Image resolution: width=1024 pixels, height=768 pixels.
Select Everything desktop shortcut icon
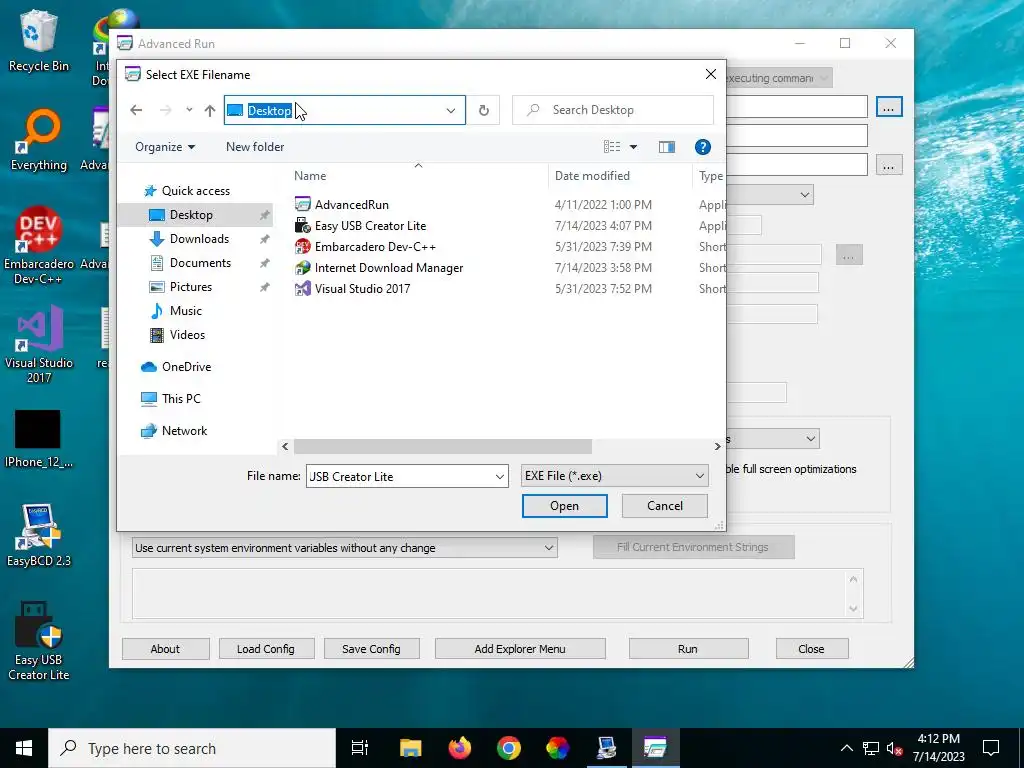click(x=39, y=140)
